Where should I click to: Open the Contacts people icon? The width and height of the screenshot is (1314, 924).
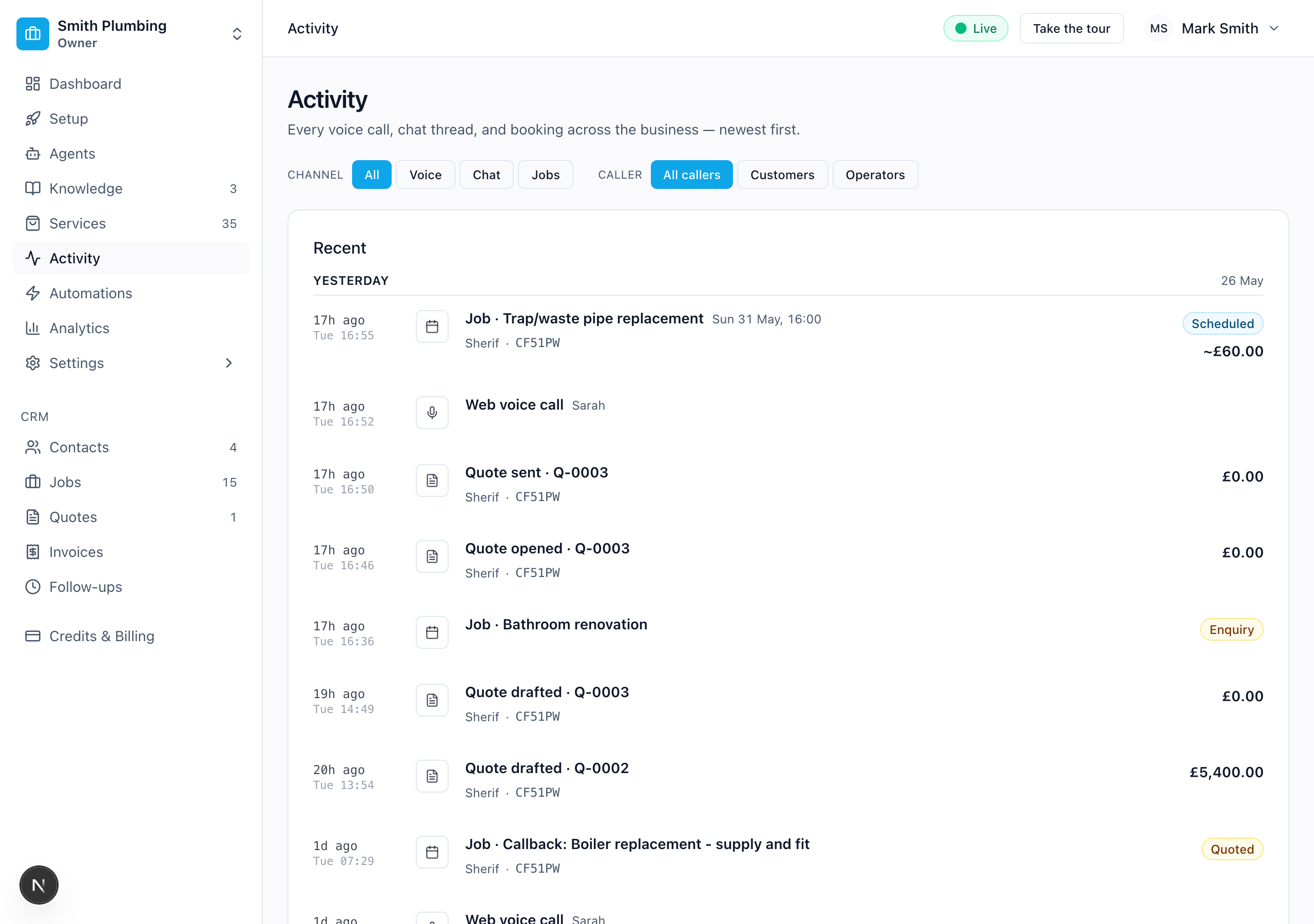pyautogui.click(x=33, y=447)
